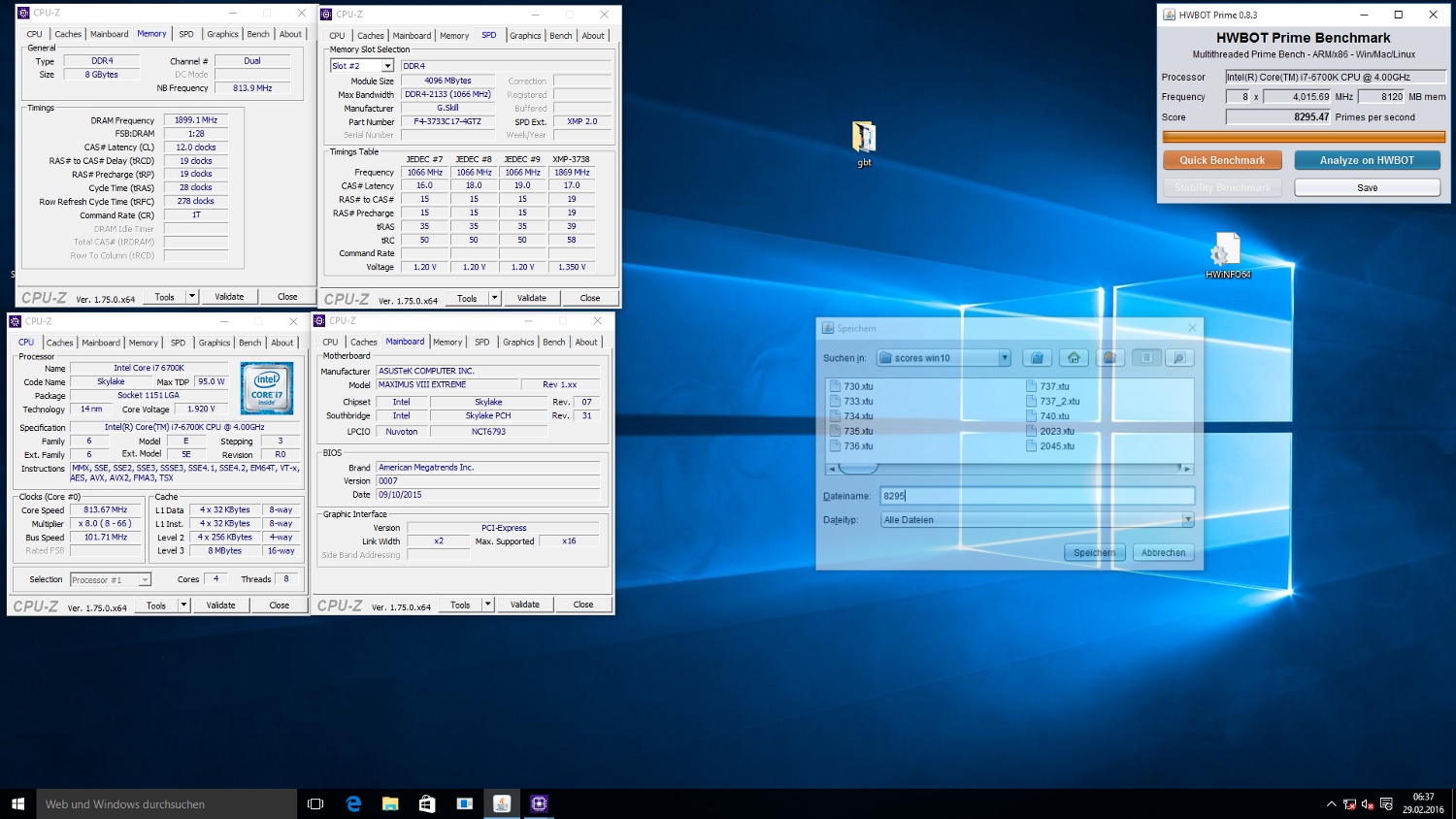Open the Action Center notifications icon
This screenshot has width=1456, height=819.
tap(1387, 804)
